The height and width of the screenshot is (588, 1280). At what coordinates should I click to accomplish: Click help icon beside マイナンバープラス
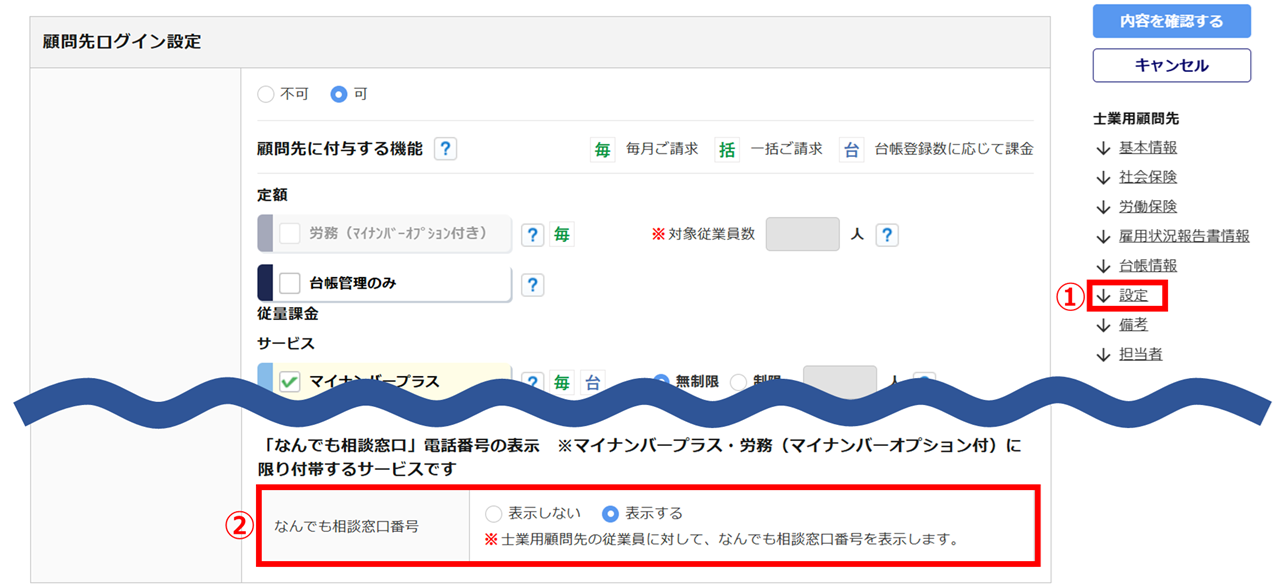click(x=534, y=383)
